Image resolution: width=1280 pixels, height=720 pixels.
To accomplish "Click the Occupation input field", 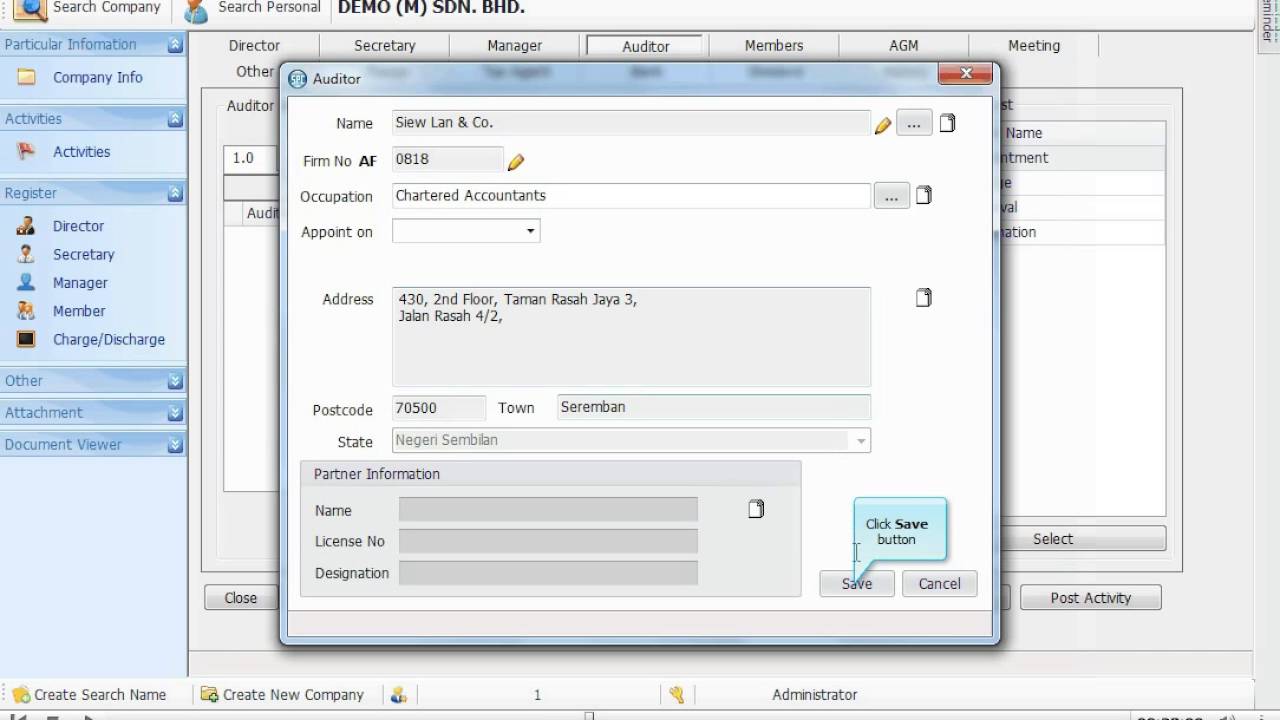I will (x=631, y=196).
